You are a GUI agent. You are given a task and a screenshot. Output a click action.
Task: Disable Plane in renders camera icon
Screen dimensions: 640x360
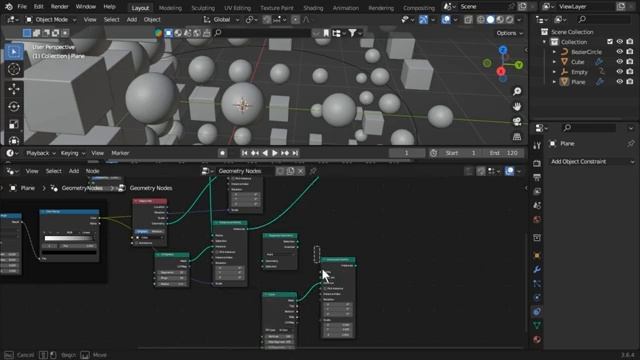(630, 82)
